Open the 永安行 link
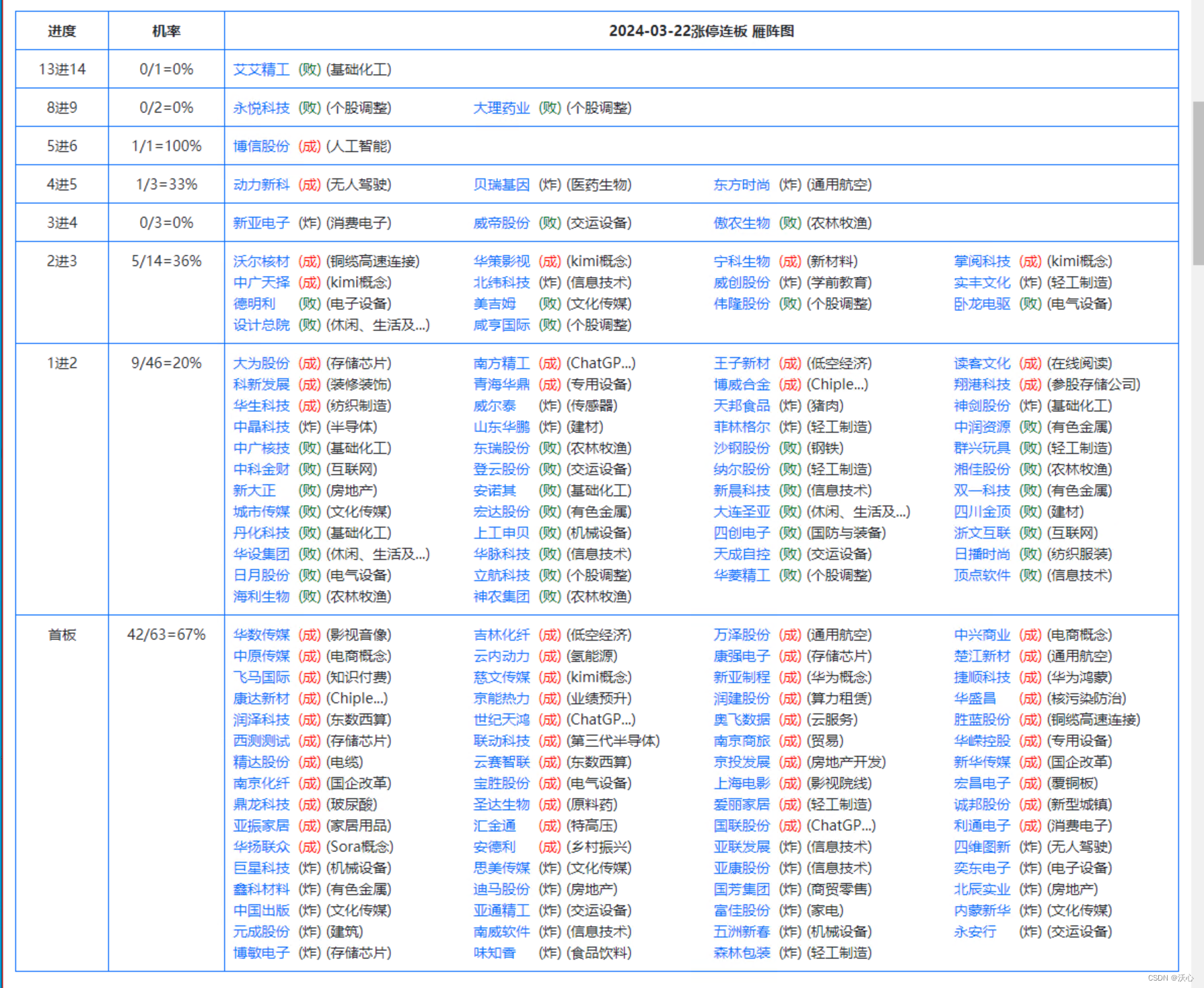The height and width of the screenshot is (988, 1204). (x=975, y=931)
